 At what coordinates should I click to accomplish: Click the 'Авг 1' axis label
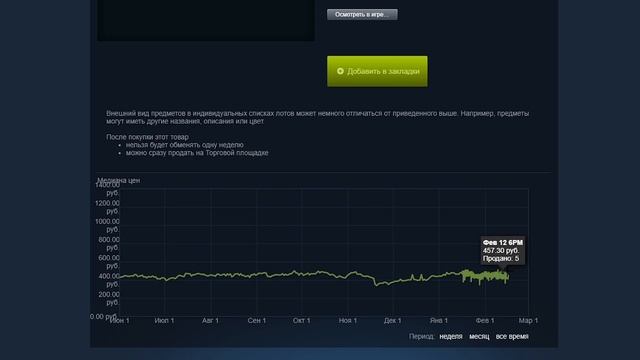pos(210,320)
